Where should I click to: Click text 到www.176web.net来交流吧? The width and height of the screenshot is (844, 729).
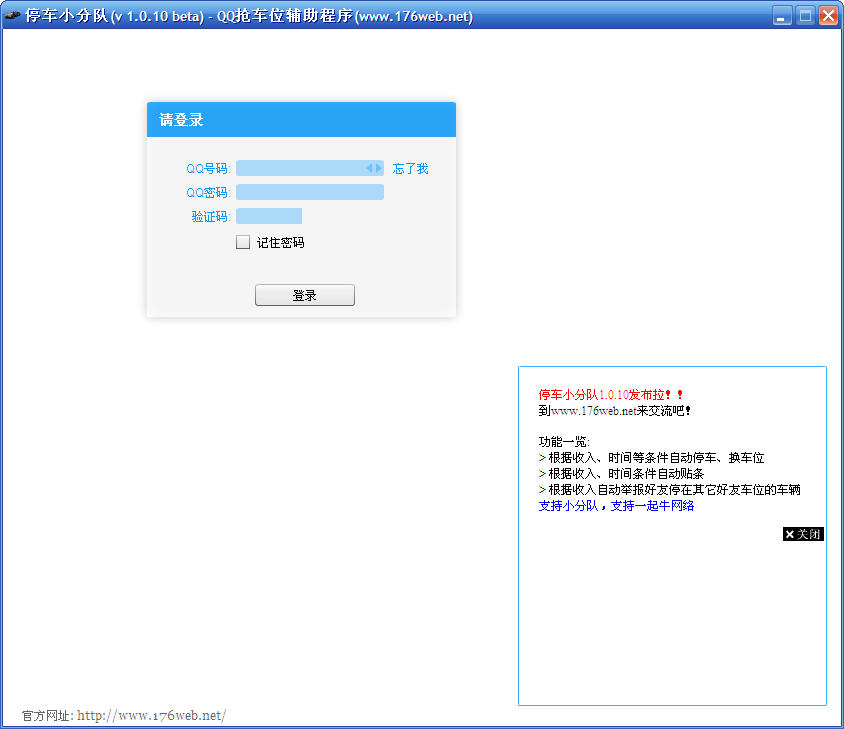click(x=614, y=411)
